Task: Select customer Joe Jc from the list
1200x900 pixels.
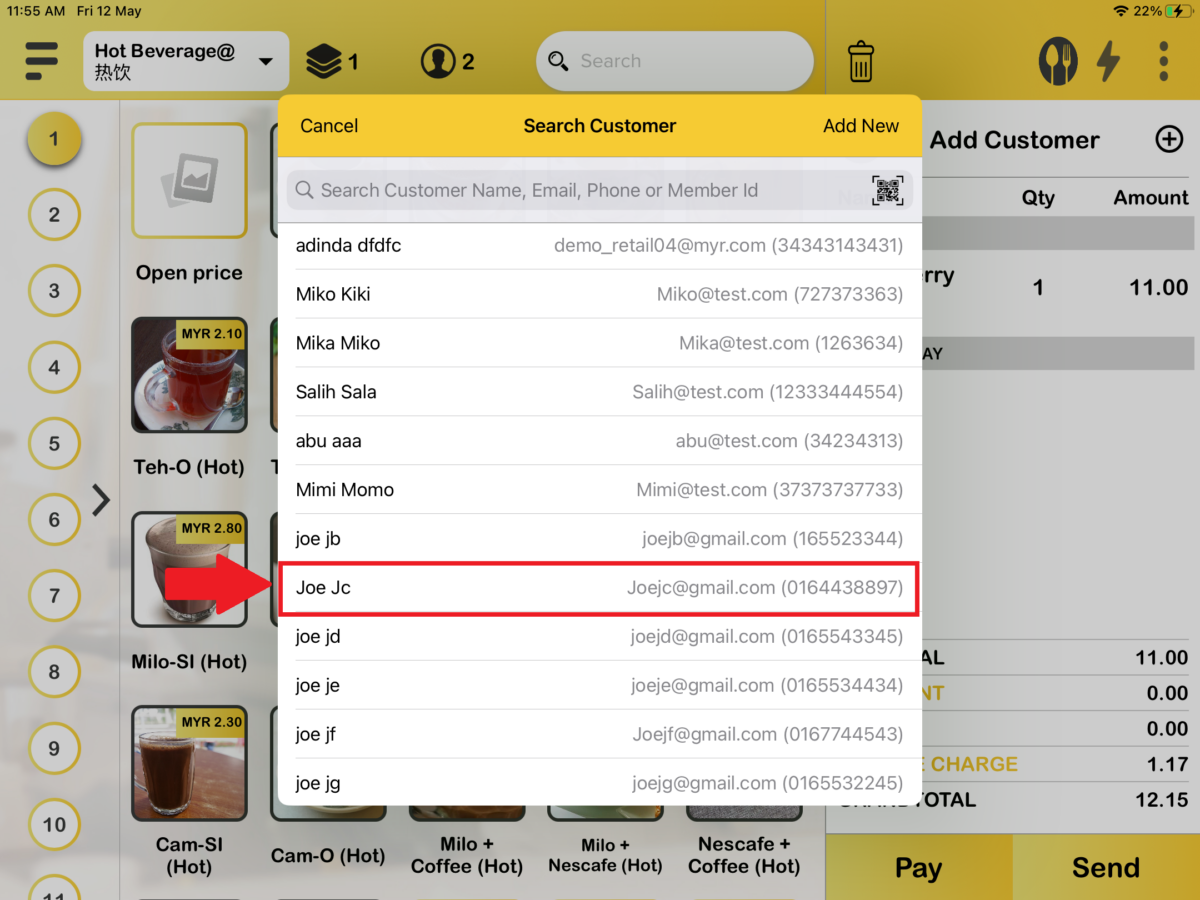Action: pyautogui.click(x=598, y=589)
